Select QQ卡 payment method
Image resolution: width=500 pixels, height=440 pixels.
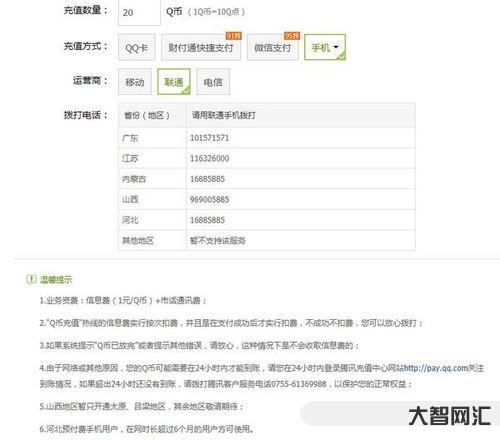point(137,48)
